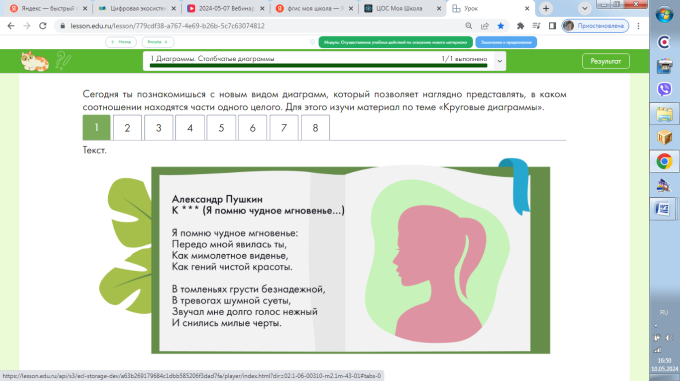
Task: Open the red C application on the taskbar
Action: click(664, 42)
